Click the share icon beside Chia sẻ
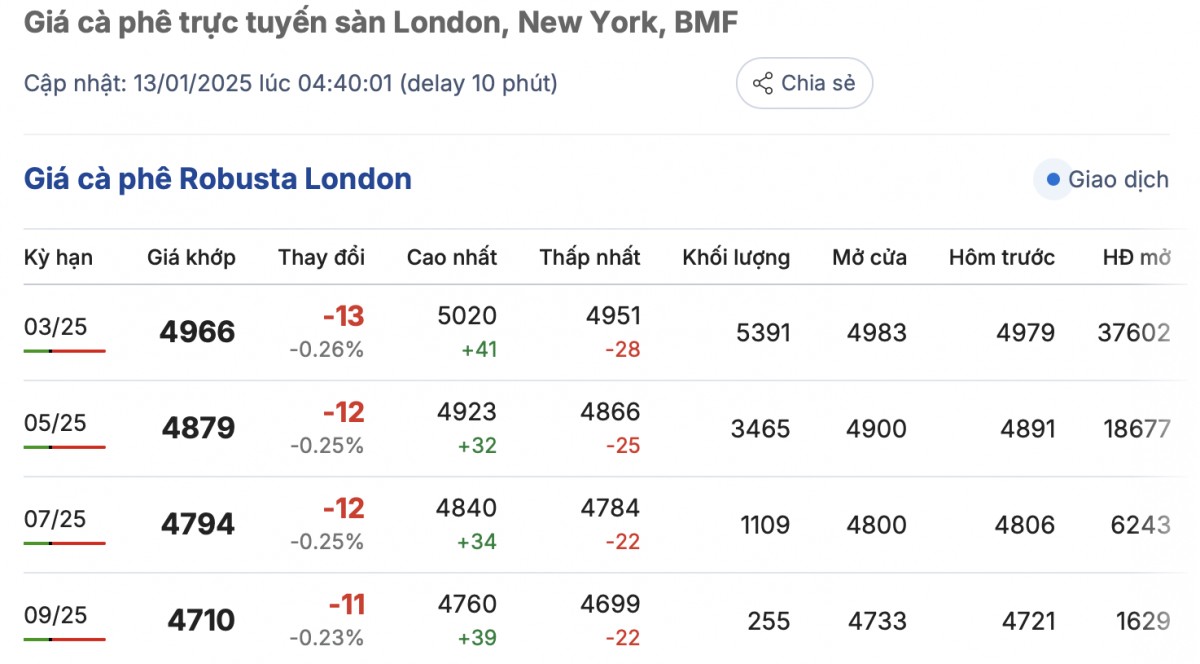1200x664 pixels. (x=763, y=84)
